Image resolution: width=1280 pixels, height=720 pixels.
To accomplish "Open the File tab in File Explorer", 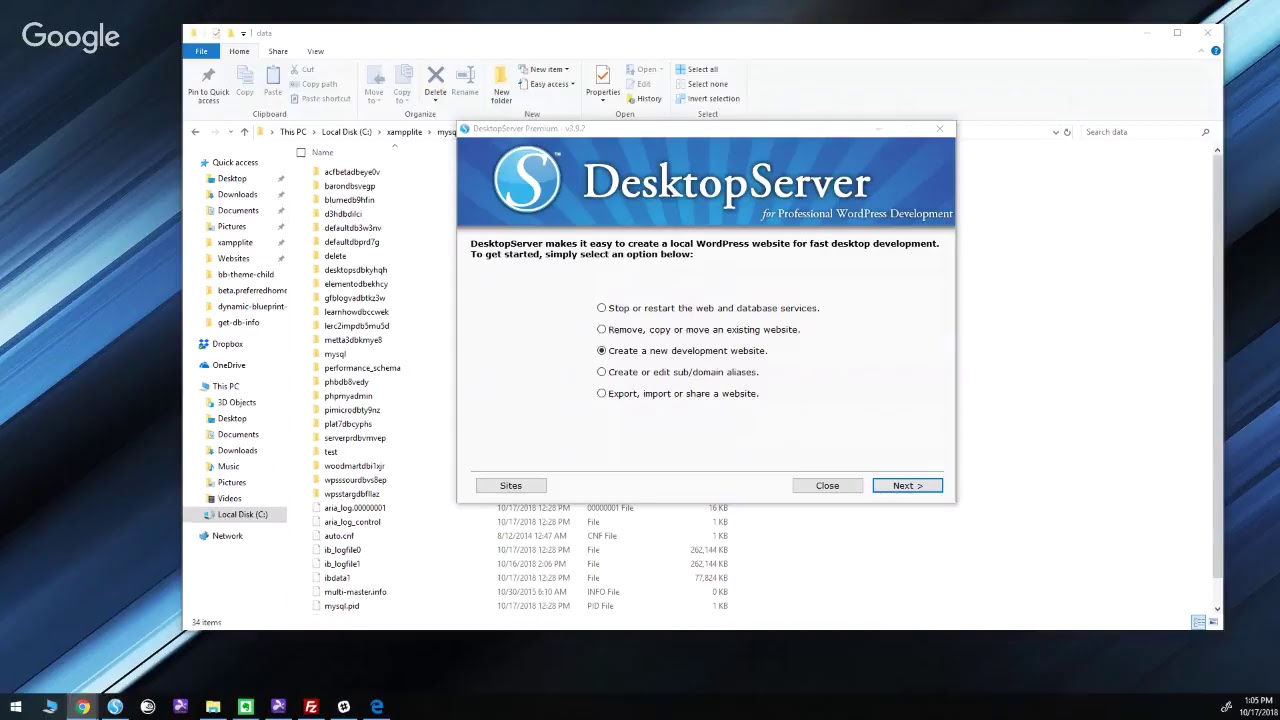I will coord(201,51).
